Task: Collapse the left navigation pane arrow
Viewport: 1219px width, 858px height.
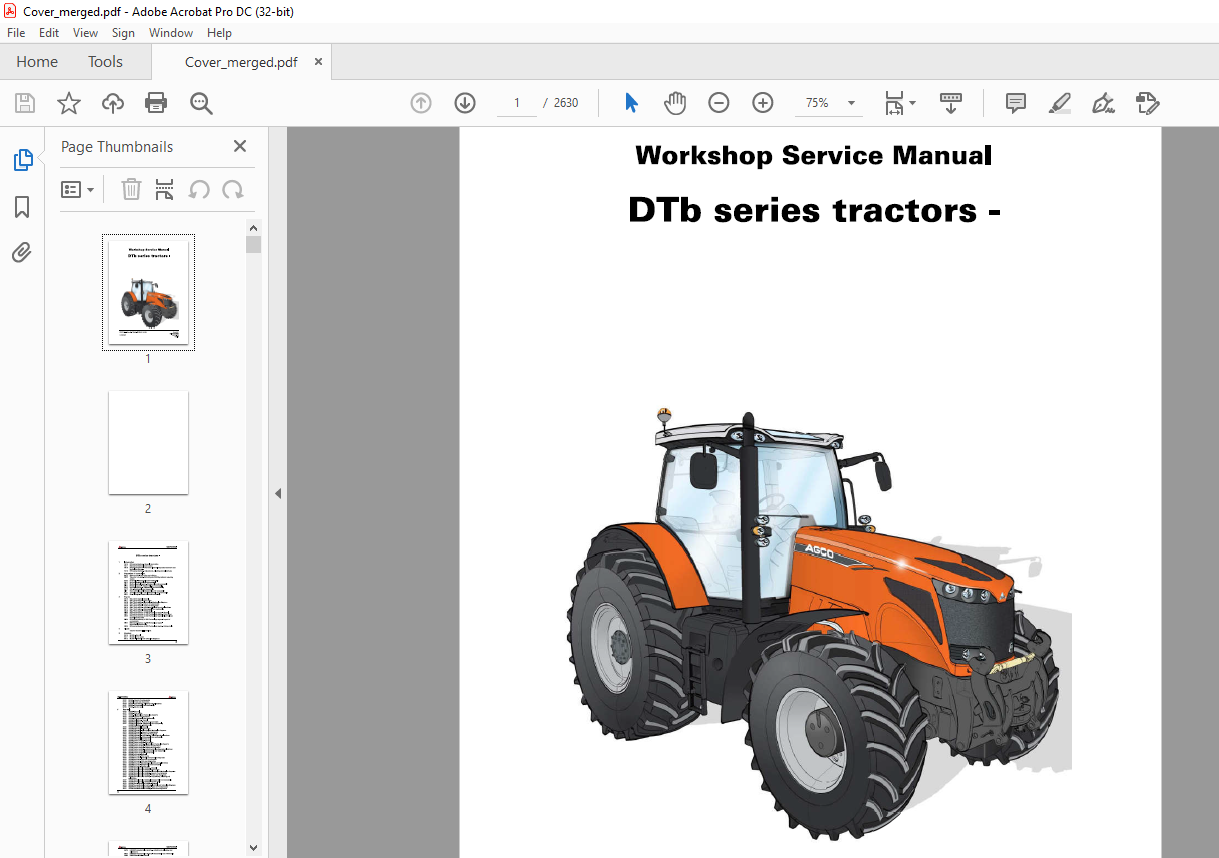Action: (278, 493)
